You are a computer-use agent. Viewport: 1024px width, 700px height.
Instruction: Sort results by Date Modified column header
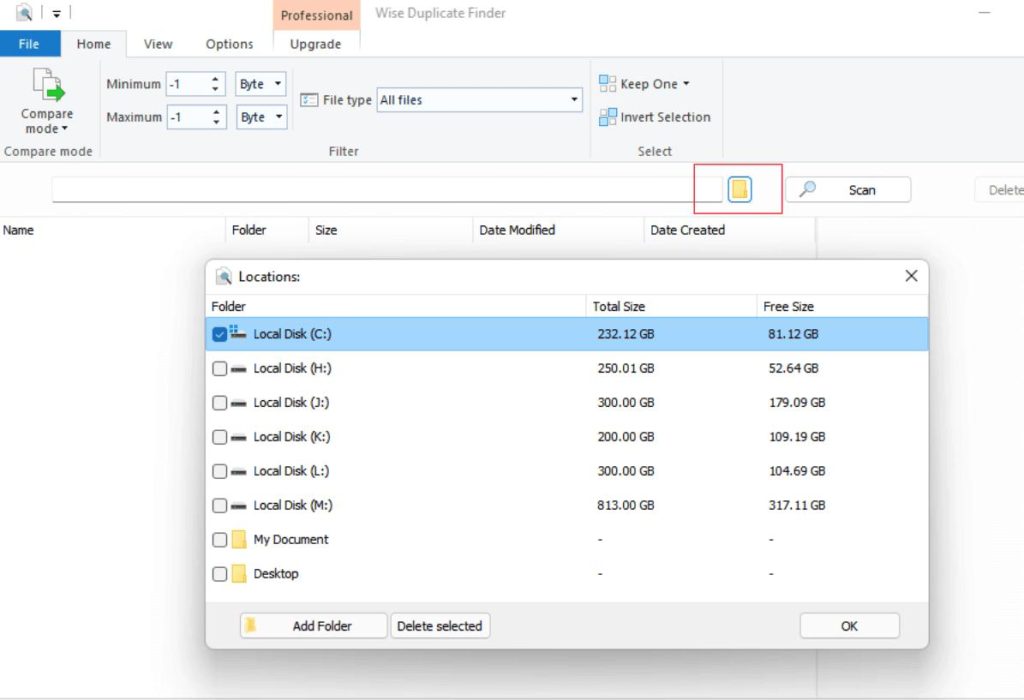click(x=558, y=230)
